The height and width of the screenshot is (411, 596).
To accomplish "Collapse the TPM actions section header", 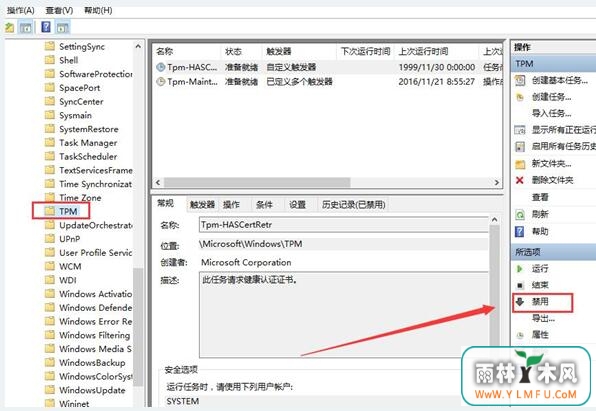I will click(x=553, y=63).
